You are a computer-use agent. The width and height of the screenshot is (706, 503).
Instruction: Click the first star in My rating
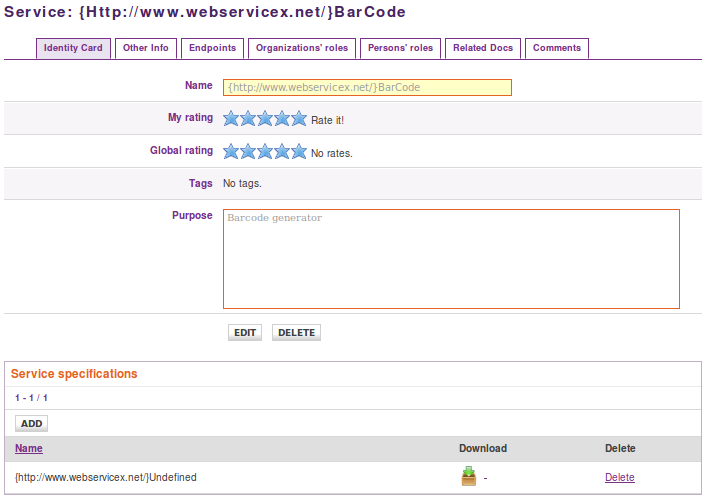tap(231, 119)
